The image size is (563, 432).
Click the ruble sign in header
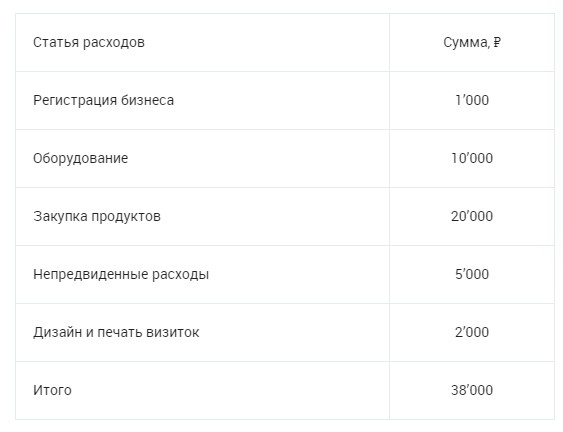tap(497, 42)
